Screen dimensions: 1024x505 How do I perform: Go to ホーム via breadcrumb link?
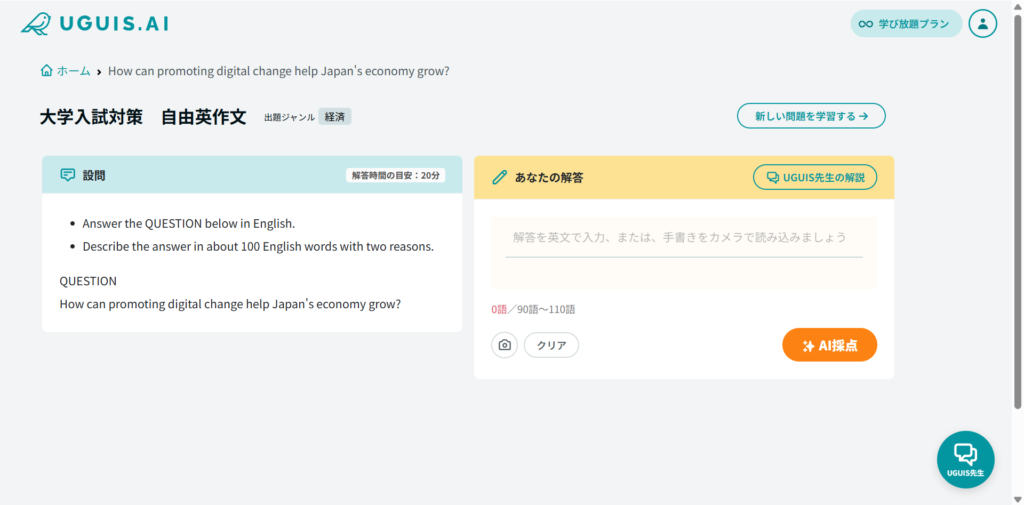click(x=73, y=71)
